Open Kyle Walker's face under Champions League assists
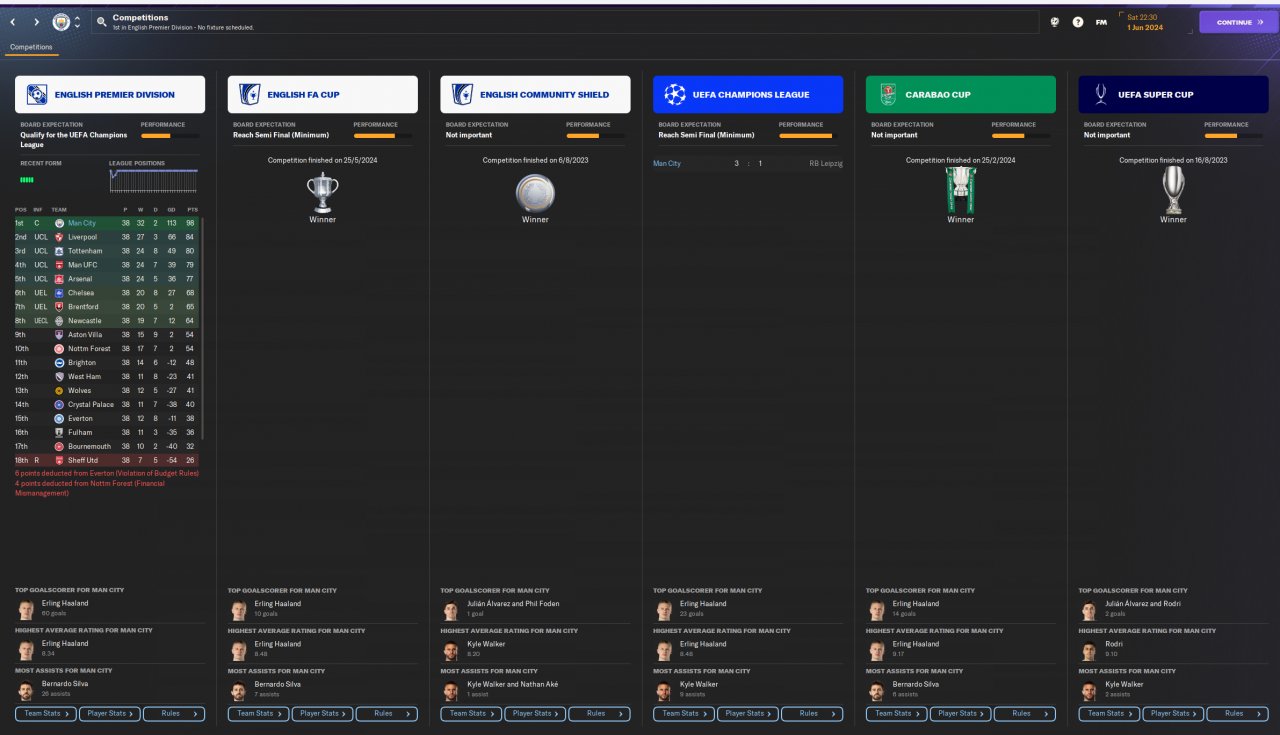This screenshot has width=1280, height=735. (x=663, y=691)
